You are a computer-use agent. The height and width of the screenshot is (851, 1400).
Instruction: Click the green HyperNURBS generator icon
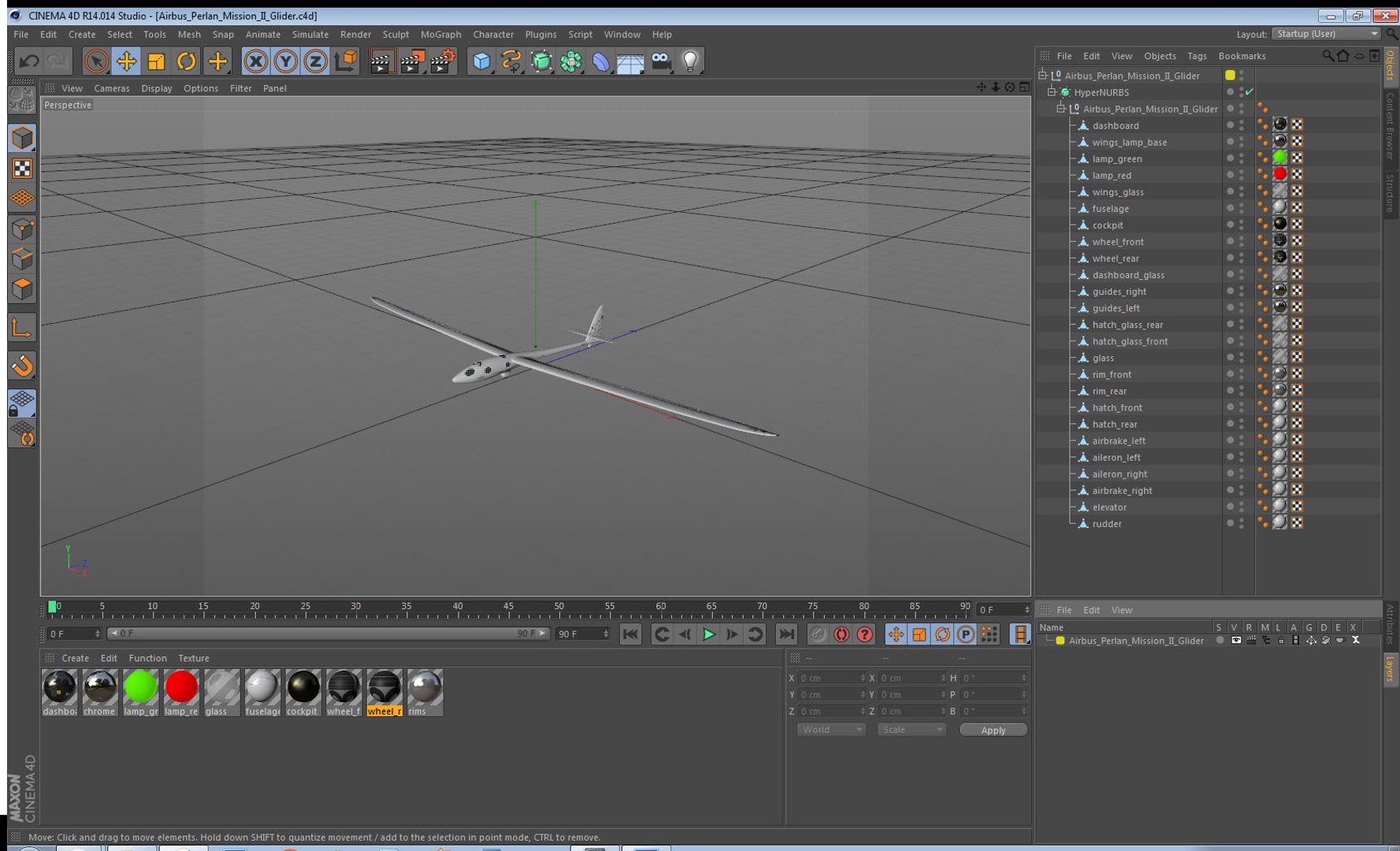[x=541, y=61]
